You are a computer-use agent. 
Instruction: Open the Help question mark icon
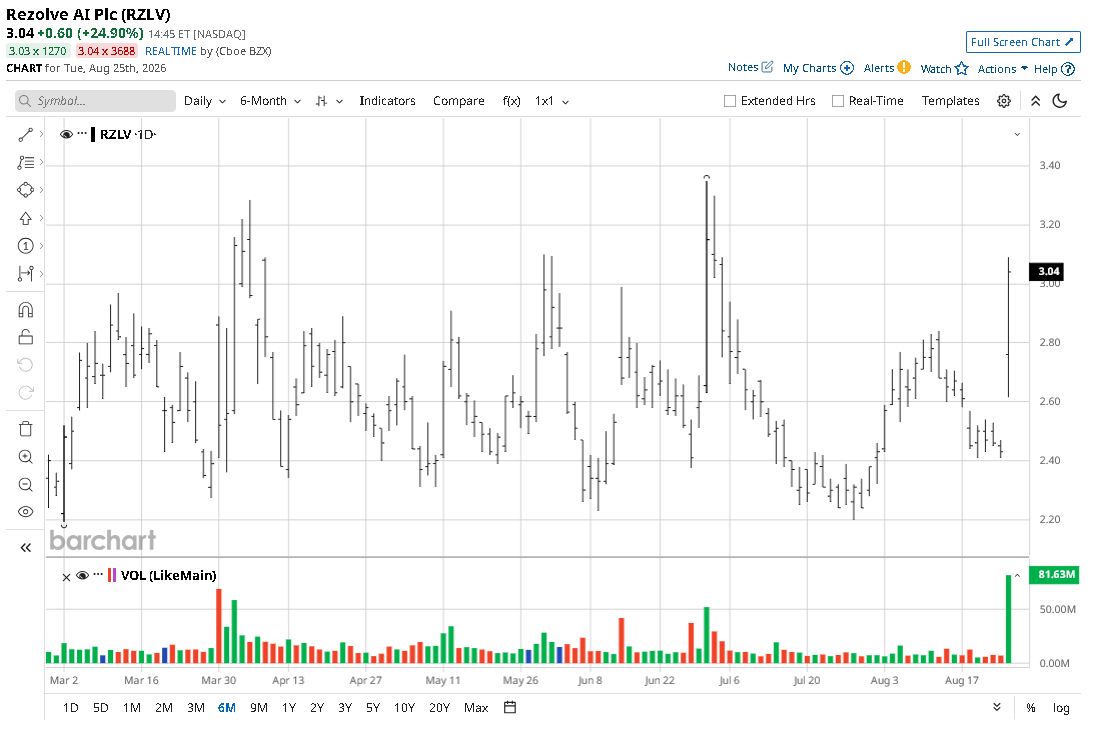(x=1068, y=69)
